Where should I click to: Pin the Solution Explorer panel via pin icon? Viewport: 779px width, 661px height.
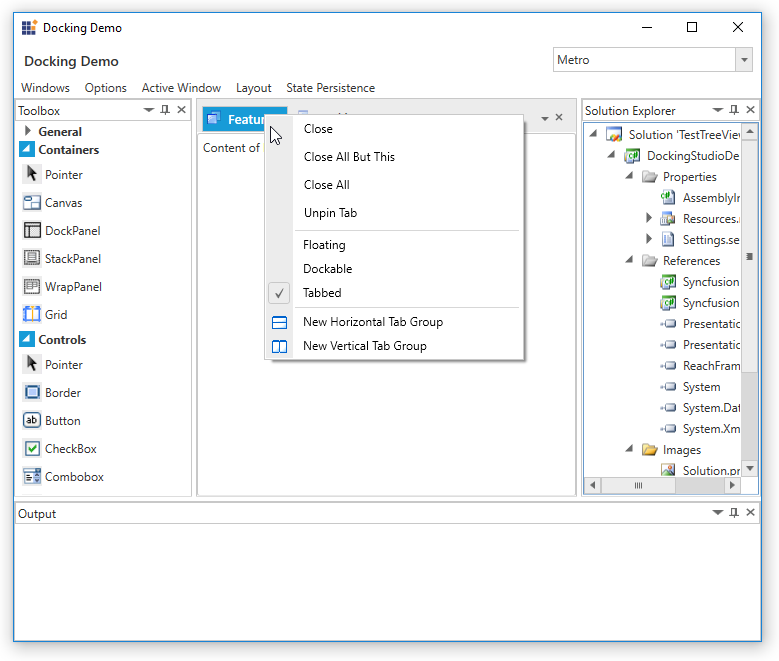(734, 110)
